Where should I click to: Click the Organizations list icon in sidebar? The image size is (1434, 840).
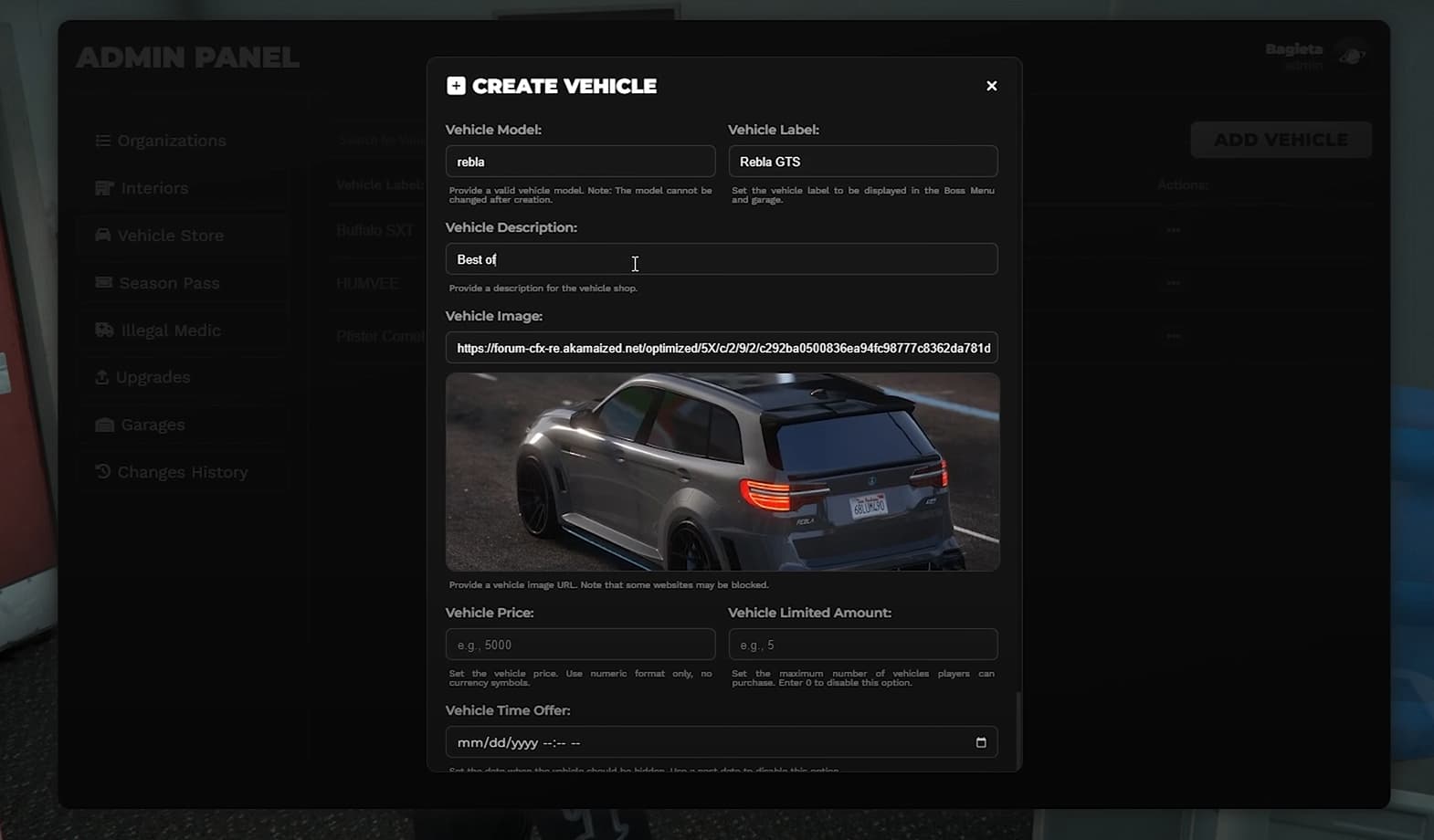(103, 141)
